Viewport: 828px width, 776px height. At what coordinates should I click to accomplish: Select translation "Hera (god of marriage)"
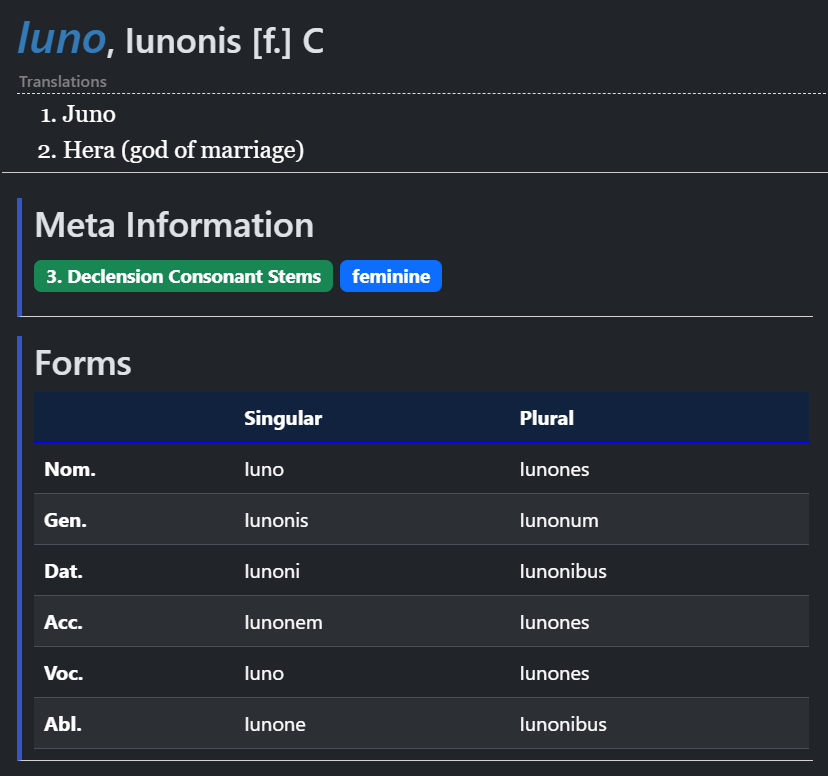click(x=183, y=150)
